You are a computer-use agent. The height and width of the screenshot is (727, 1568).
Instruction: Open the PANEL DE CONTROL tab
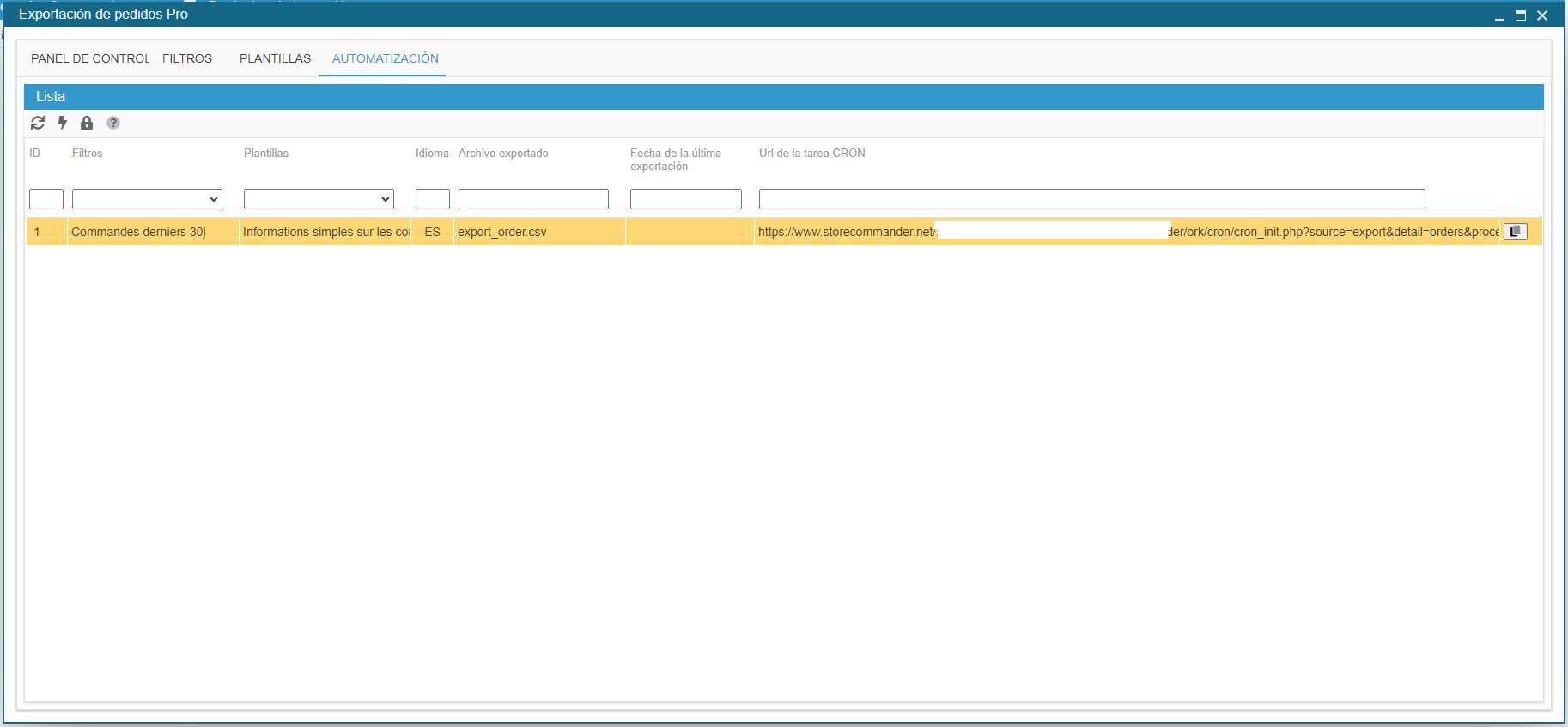coord(89,58)
